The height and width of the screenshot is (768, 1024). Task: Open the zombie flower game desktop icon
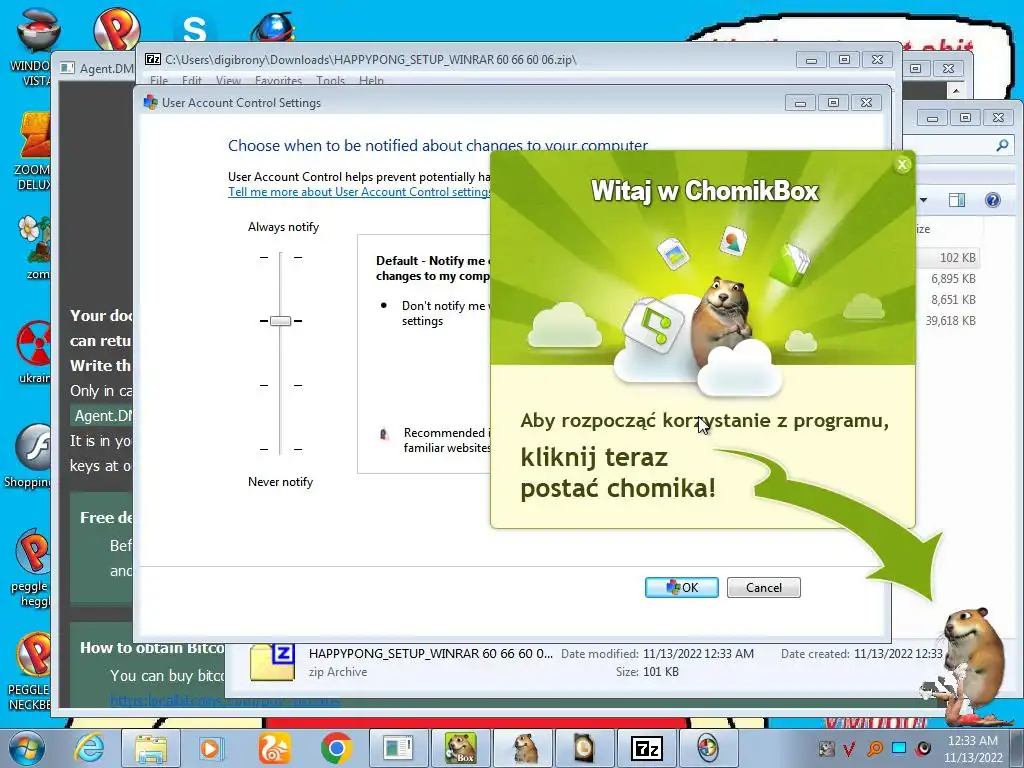[x=33, y=247]
